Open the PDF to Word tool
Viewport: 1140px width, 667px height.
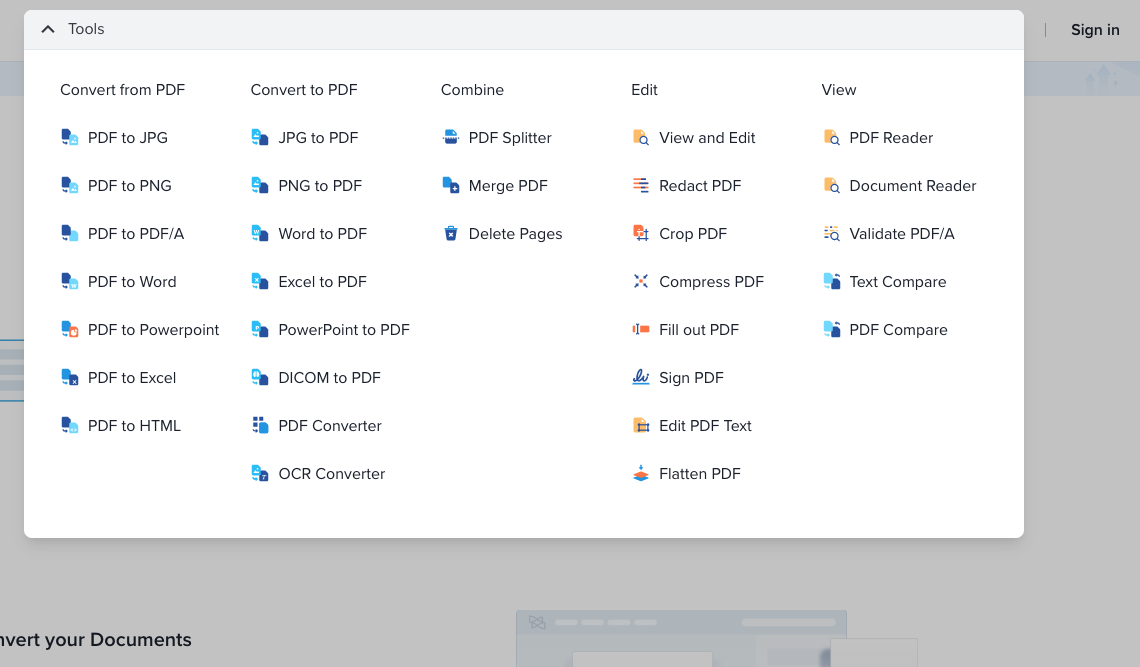[x=131, y=282]
